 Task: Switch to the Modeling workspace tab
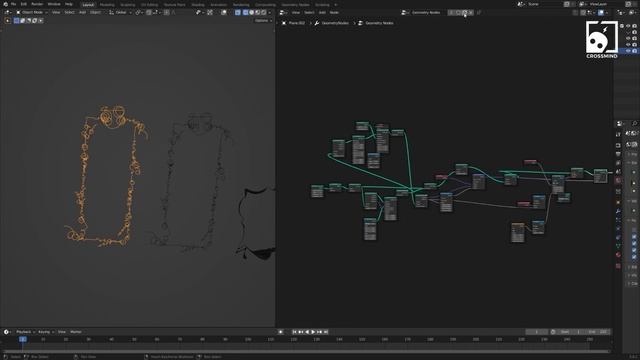point(107,4)
